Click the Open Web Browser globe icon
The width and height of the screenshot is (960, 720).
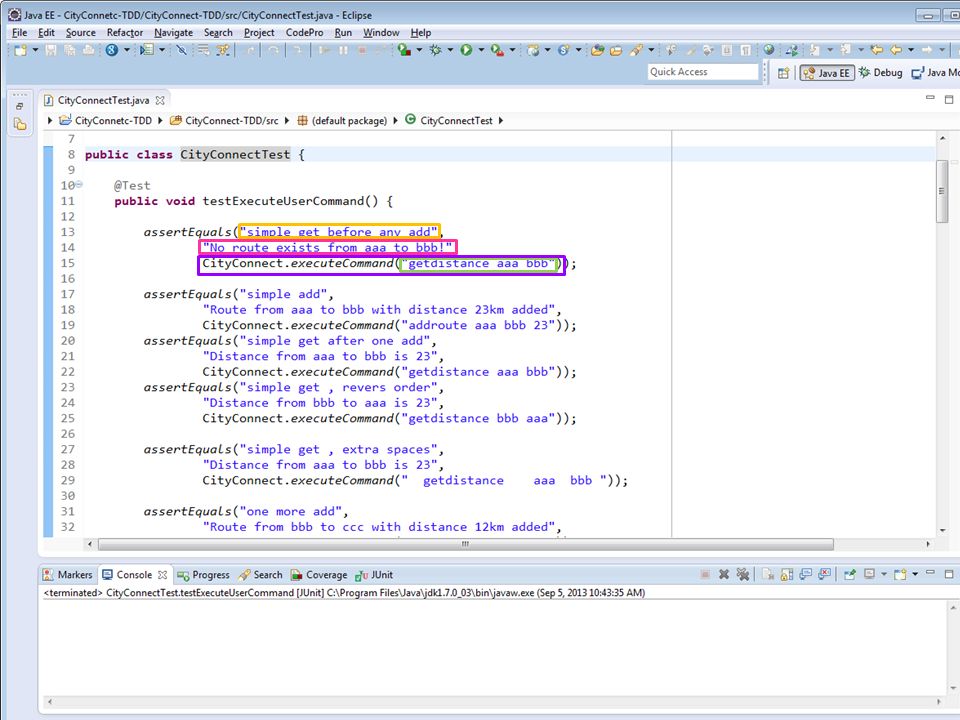point(769,50)
